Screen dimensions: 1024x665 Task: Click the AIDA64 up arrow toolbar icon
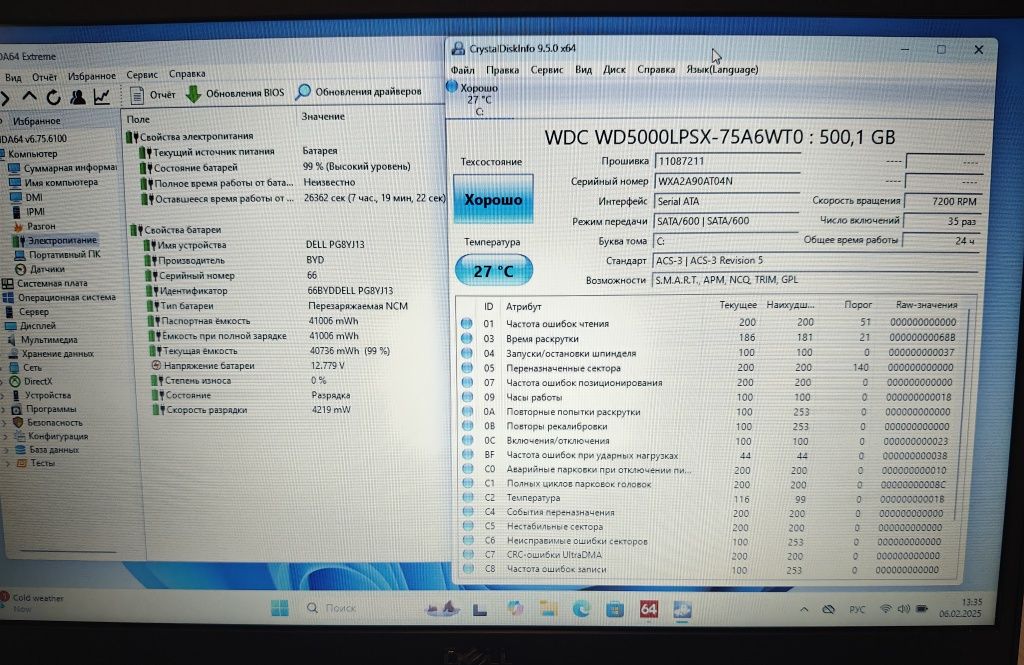pyautogui.click(x=29, y=97)
